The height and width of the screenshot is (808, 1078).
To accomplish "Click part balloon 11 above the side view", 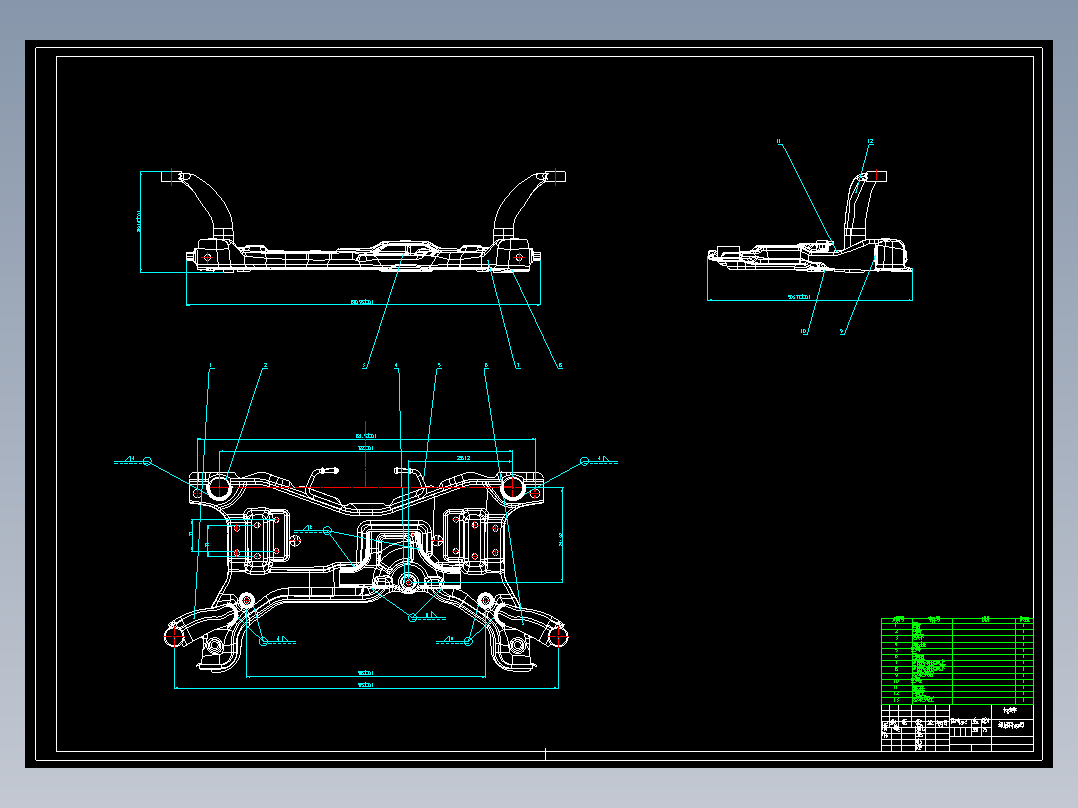I will 779,142.
